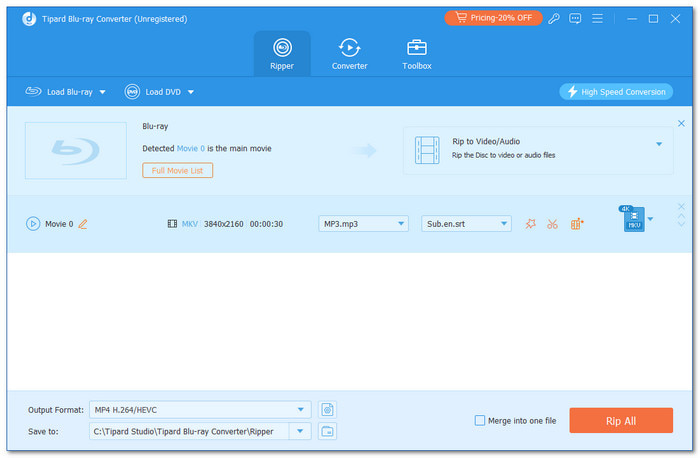The width and height of the screenshot is (700, 458).
Task: Open the hamburger menu icon
Action: [x=597, y=18]
